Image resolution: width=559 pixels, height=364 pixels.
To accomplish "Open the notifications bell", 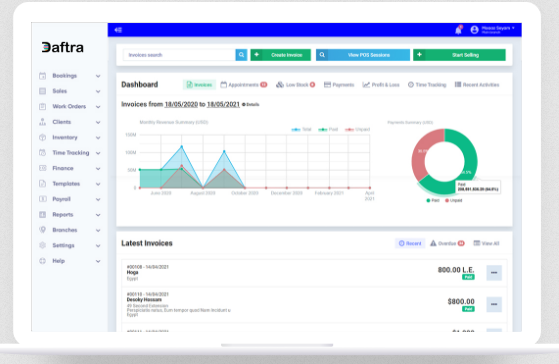I will pos(458,30).
